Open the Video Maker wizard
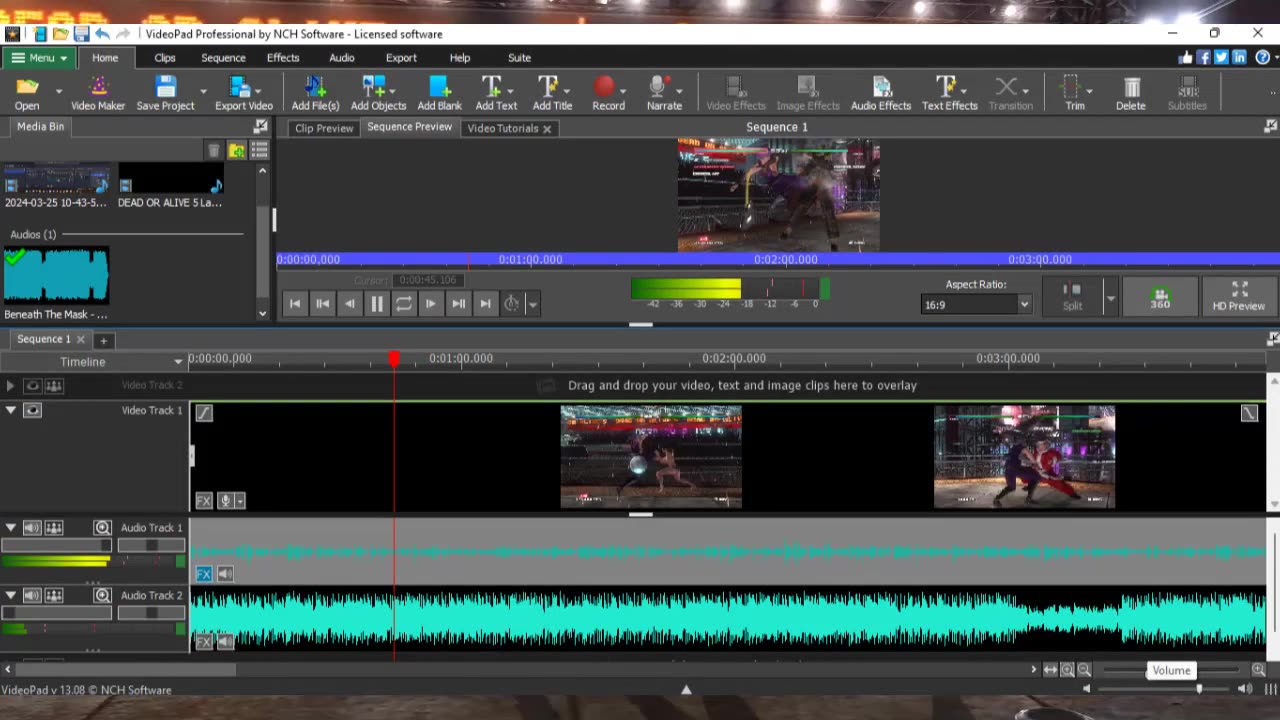1280x720 pixels. (x=97, y=94)
